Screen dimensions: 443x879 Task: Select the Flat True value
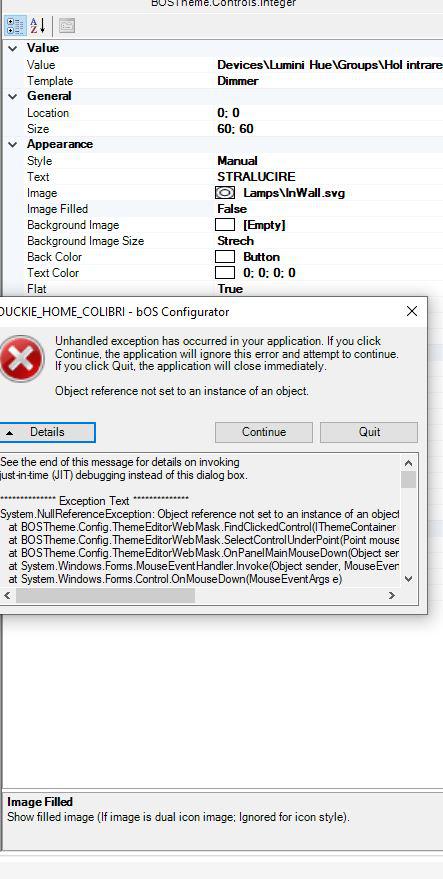230,289
